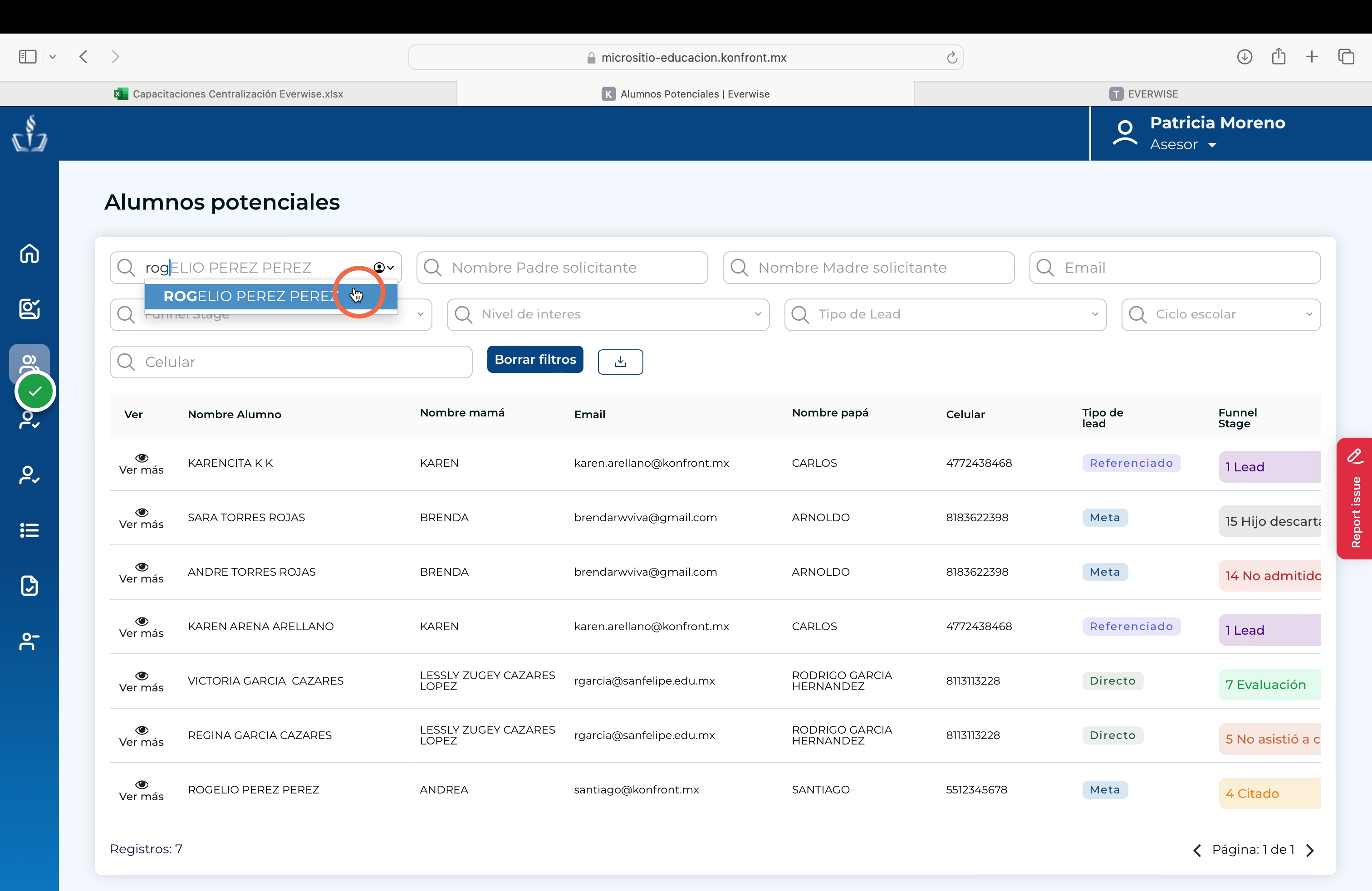Image resolution: width=1372 pixels, height=891 pixels.
Task: Click the Celular search field
Action: (x=291, y=362)
